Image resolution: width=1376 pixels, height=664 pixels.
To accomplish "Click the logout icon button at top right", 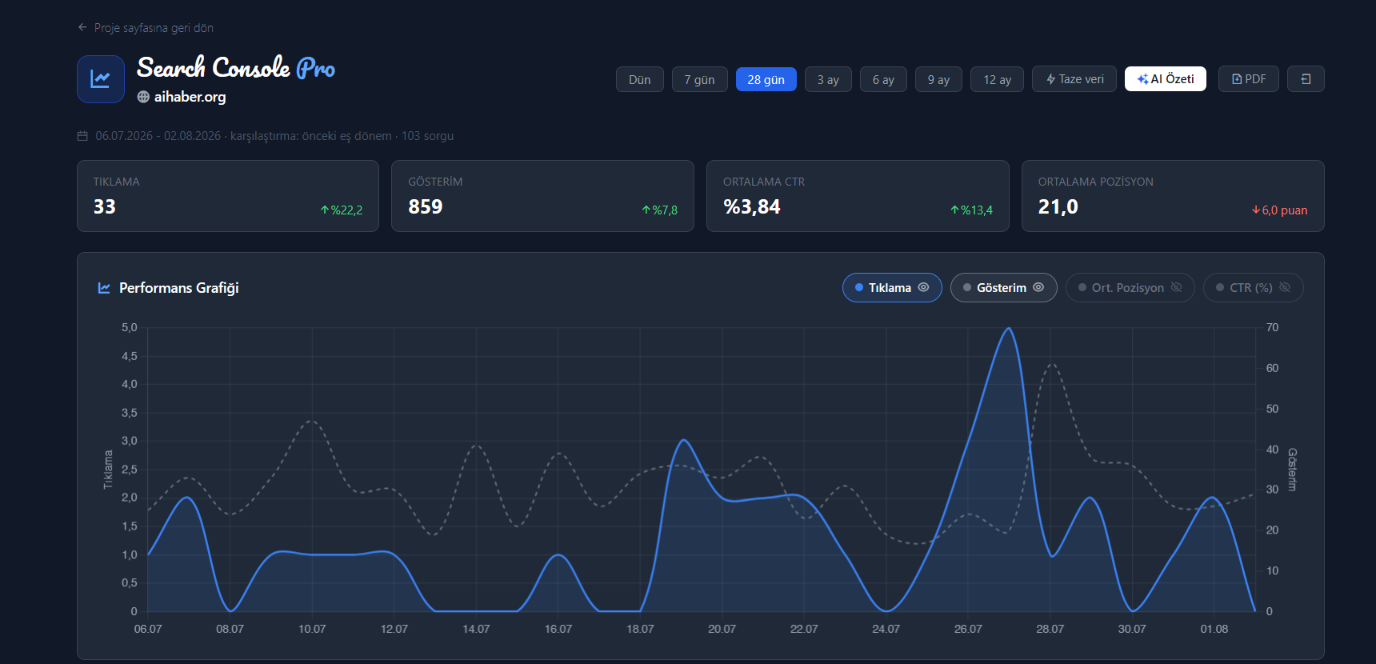I will [x=1306, y=79].
